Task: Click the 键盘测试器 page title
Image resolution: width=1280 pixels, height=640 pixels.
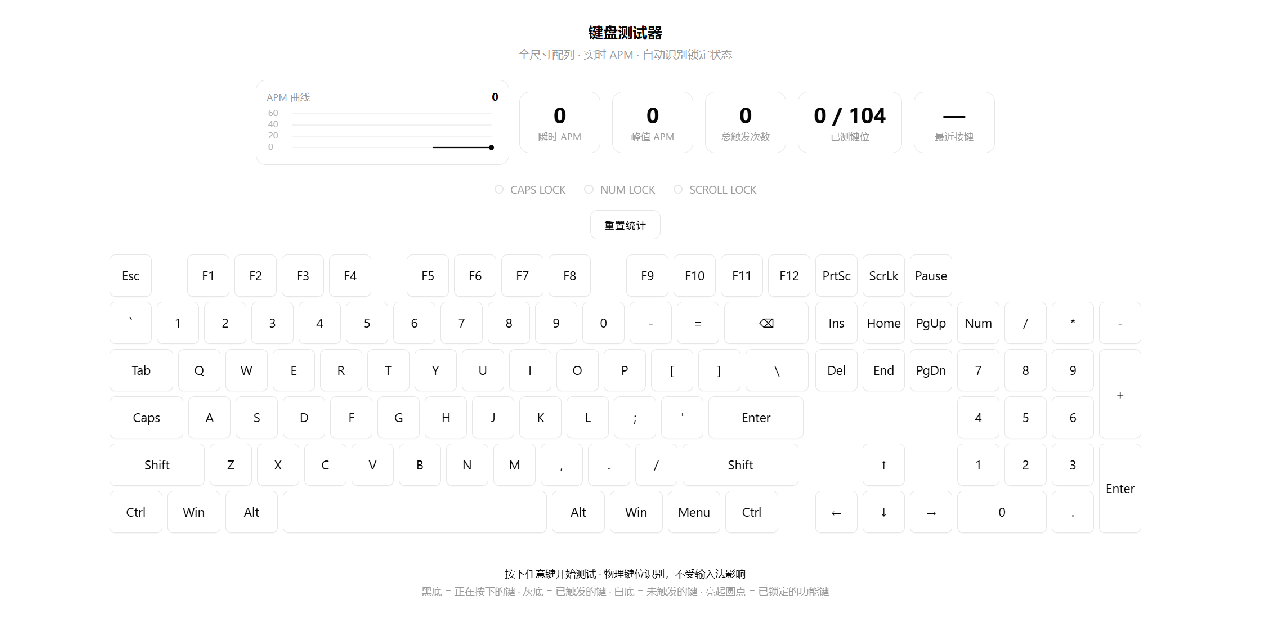Action: 625,33
